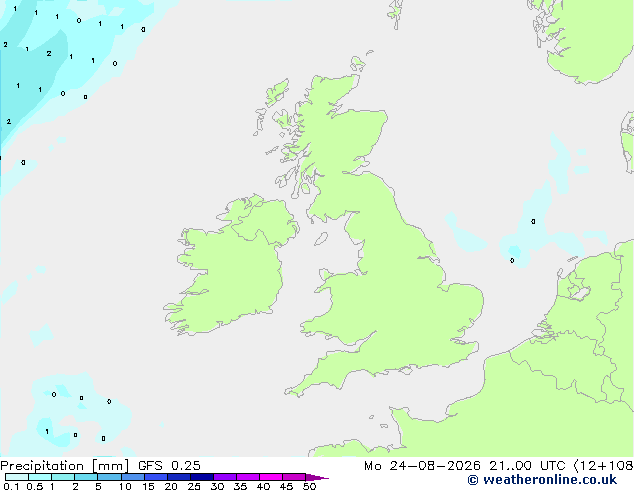Click the 'Mo 24-08-2026 21:00 UTC' timestamp

click(x=467, y=466)
